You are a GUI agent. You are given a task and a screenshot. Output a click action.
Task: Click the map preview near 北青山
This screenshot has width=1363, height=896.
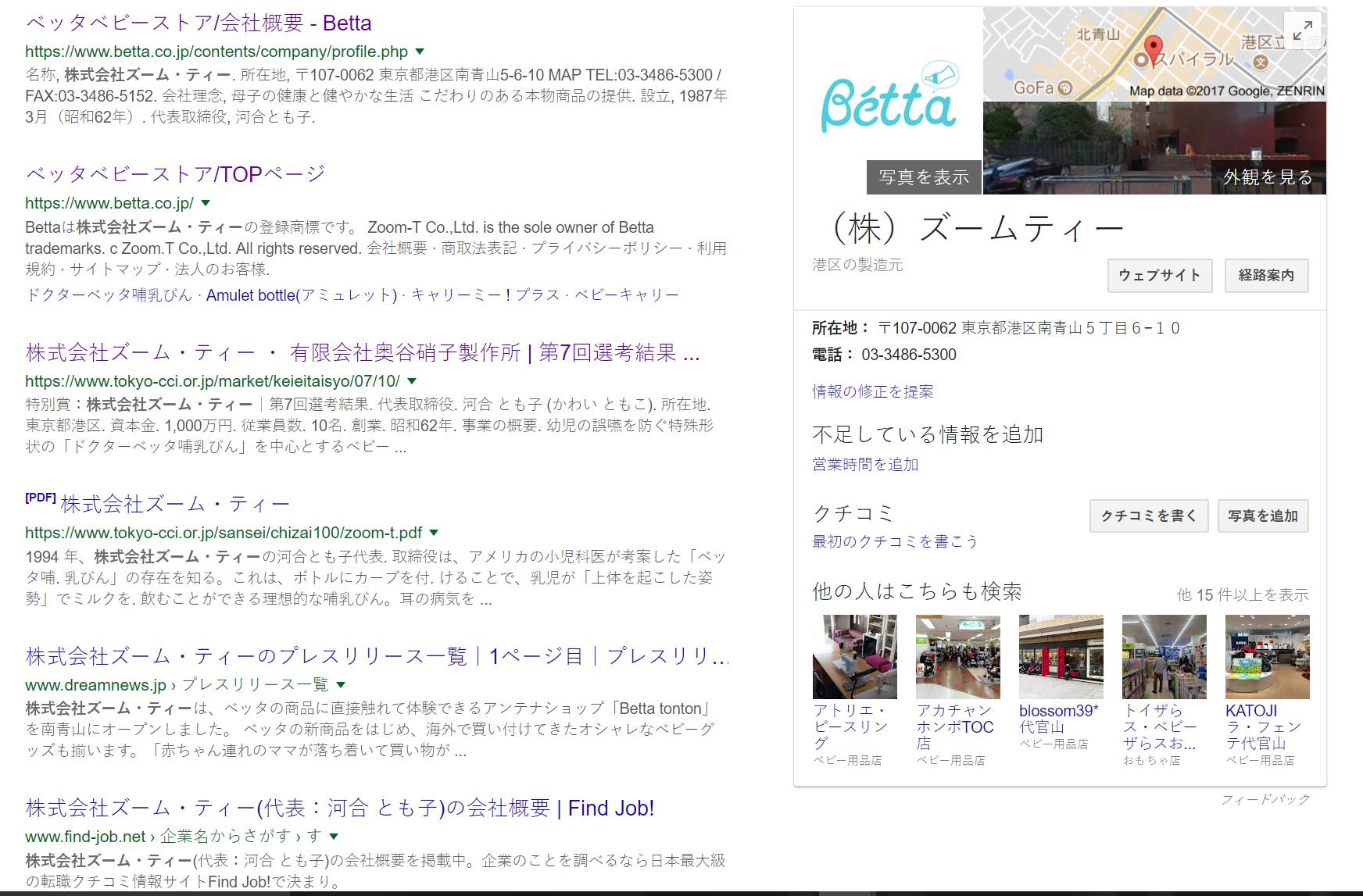pyautogui.click(x=1098, y=34)
